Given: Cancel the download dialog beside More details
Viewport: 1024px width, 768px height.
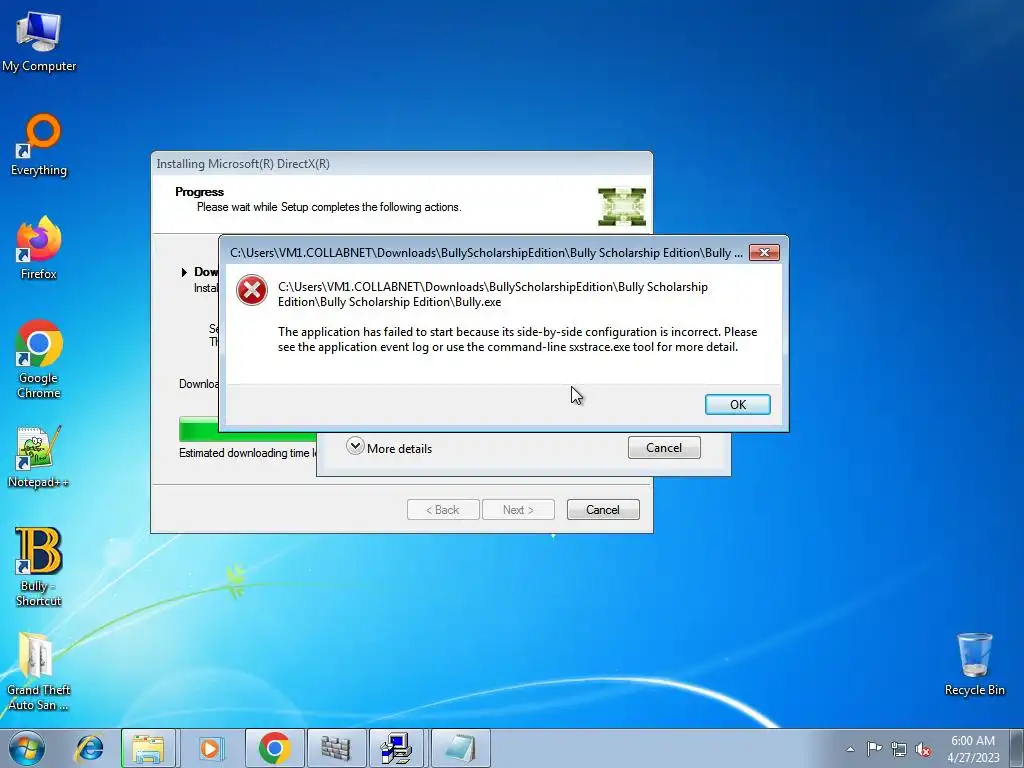Looking at the screenshot, I should (x=664, y=447).
